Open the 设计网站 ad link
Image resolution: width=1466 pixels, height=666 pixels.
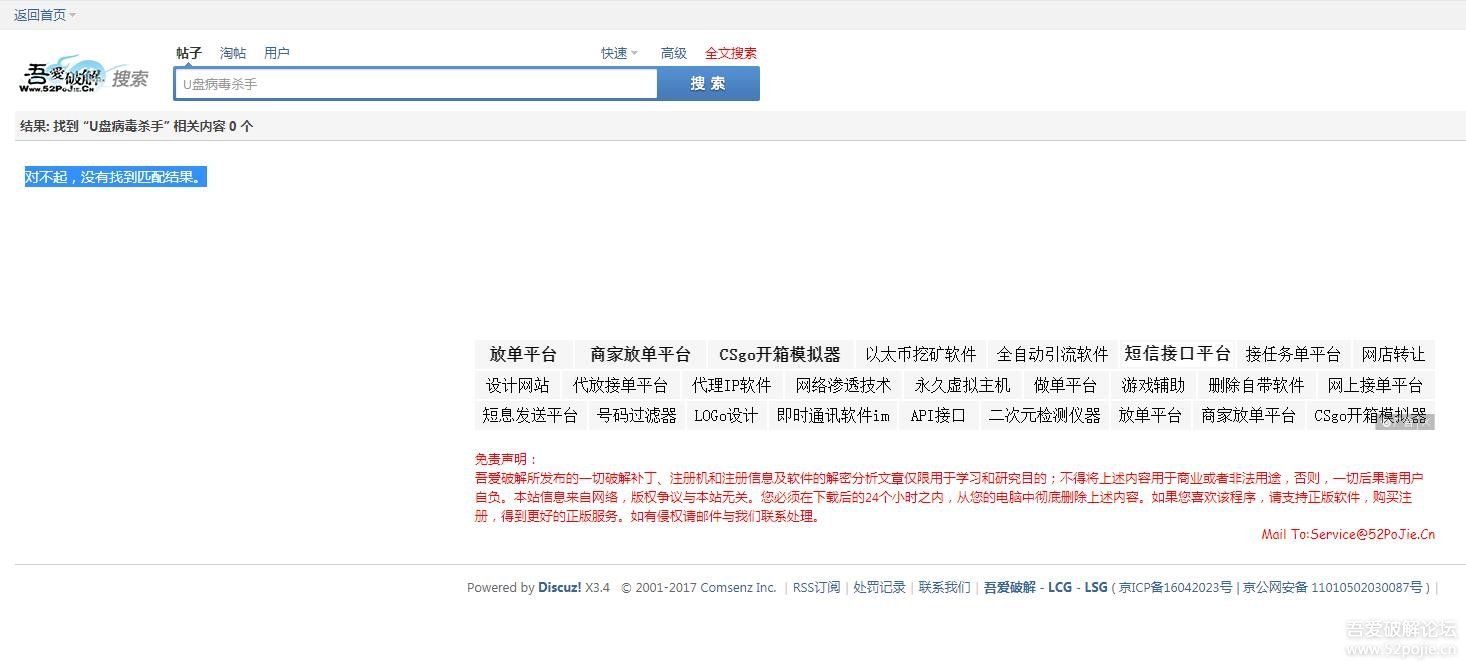pos(518,385)
